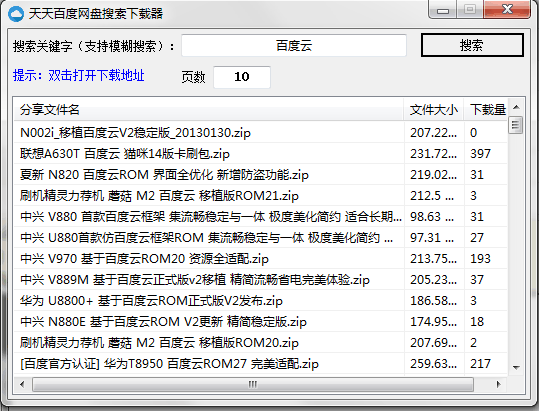Click file size 207.69... cell
This screenshot has width=539, height=411.
coord(433,342)
